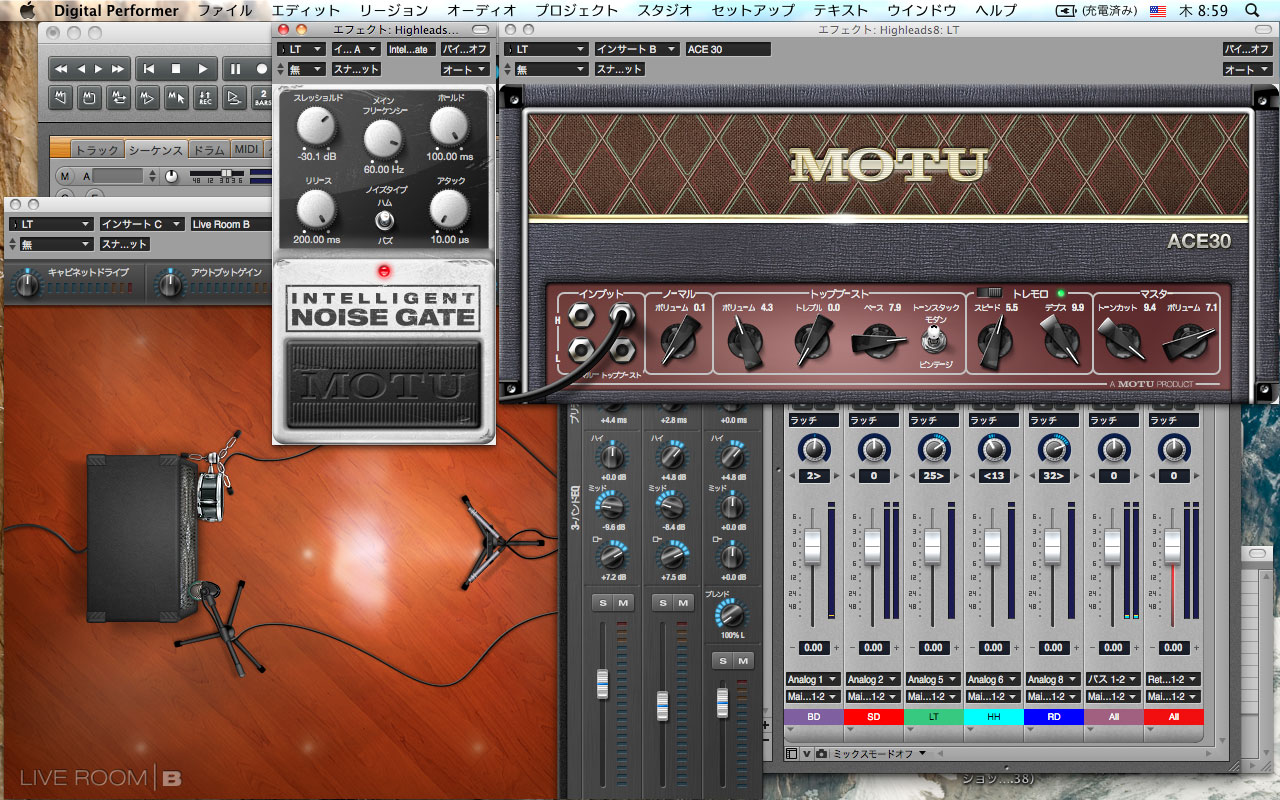Open the Mix Mode Off dropdown

pos(879,753)
